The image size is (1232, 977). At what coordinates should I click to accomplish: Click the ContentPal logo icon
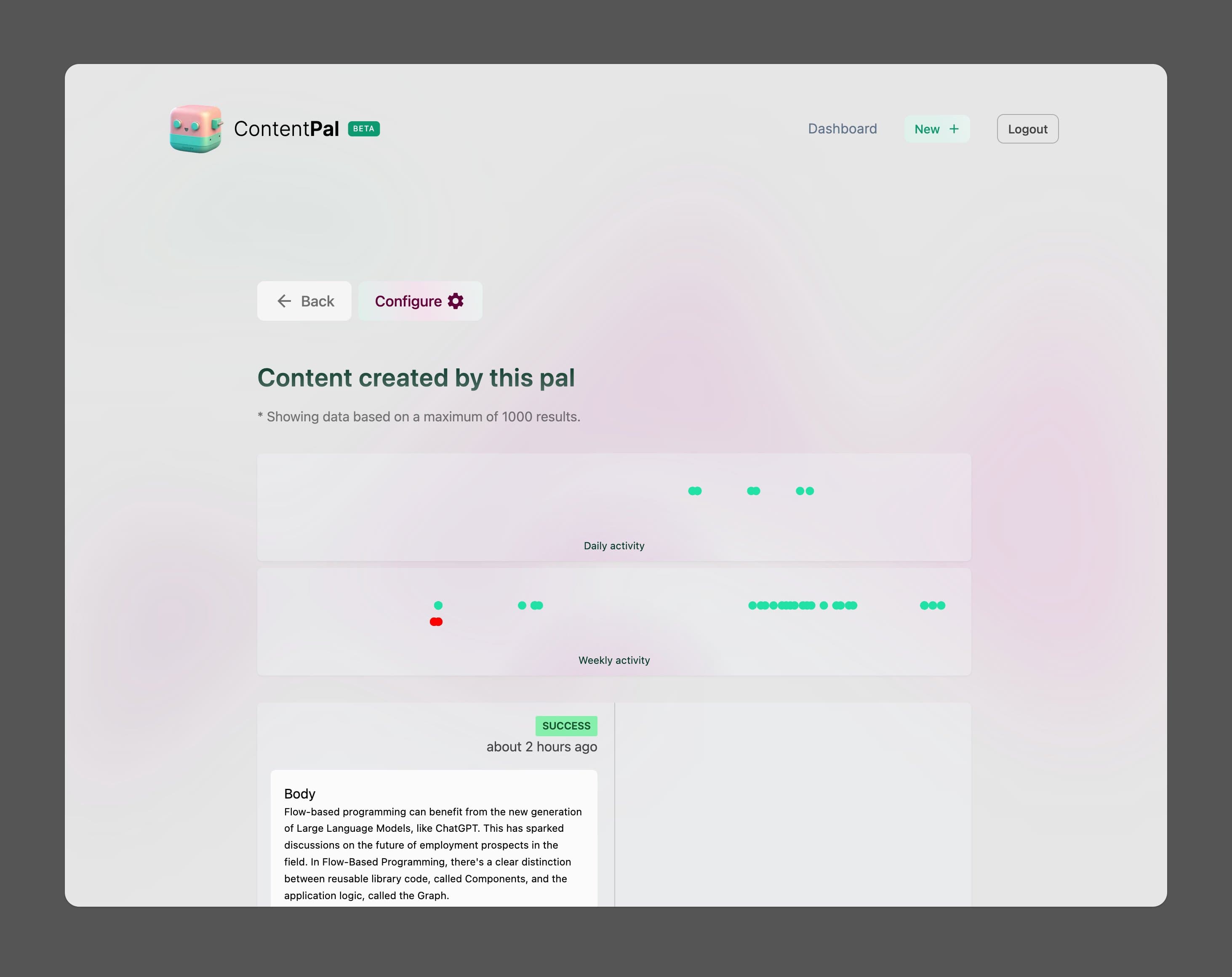[197, 128]
